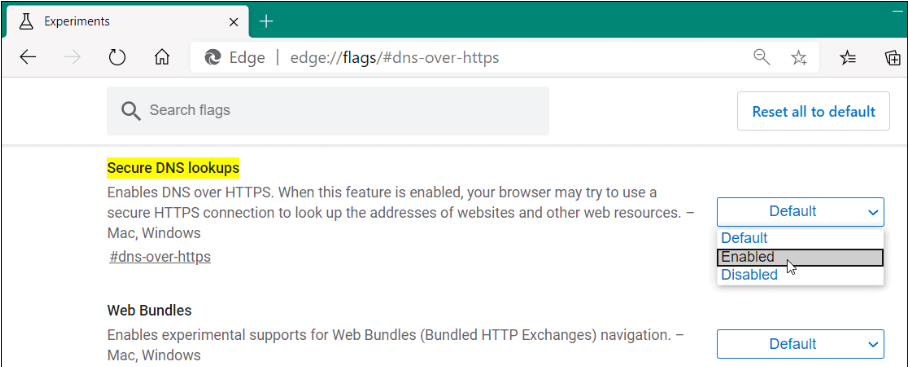The width and height of the screenshot is (908, 367).
Task: Focus the Search flags input field
Action: pyautogui.click(x=328, y=111)
